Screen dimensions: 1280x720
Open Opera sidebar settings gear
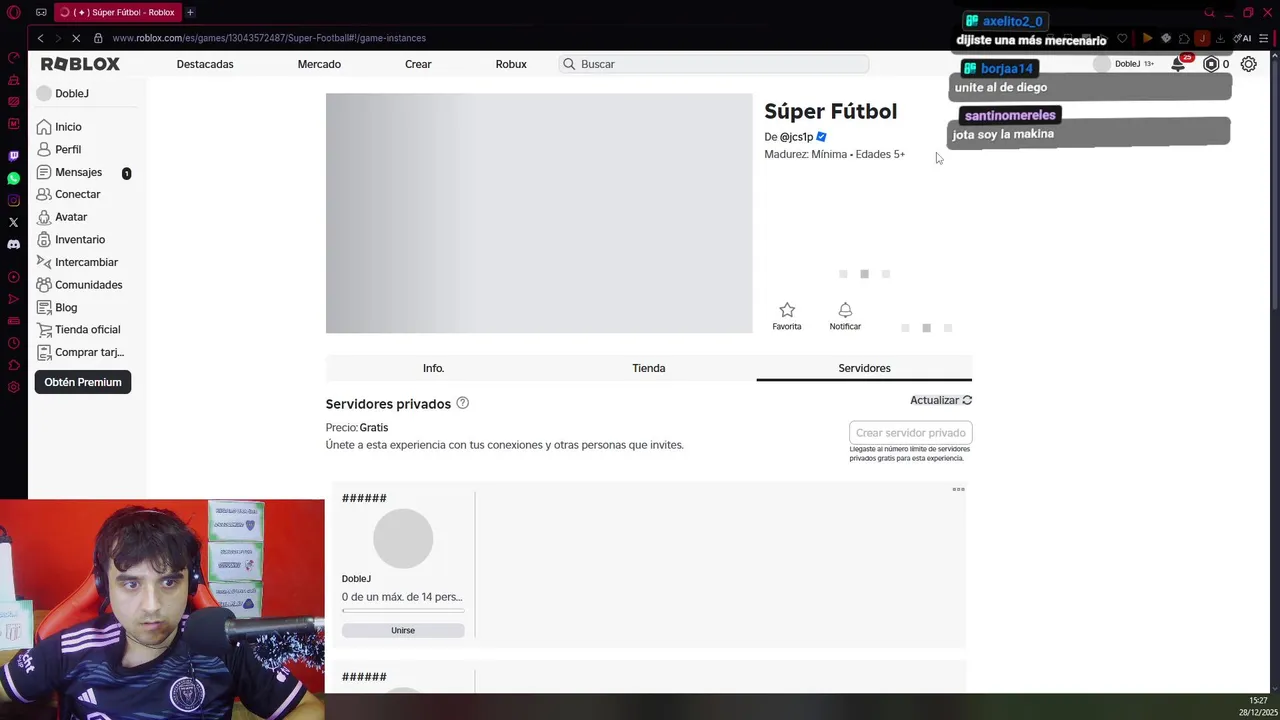pos(13,387)
